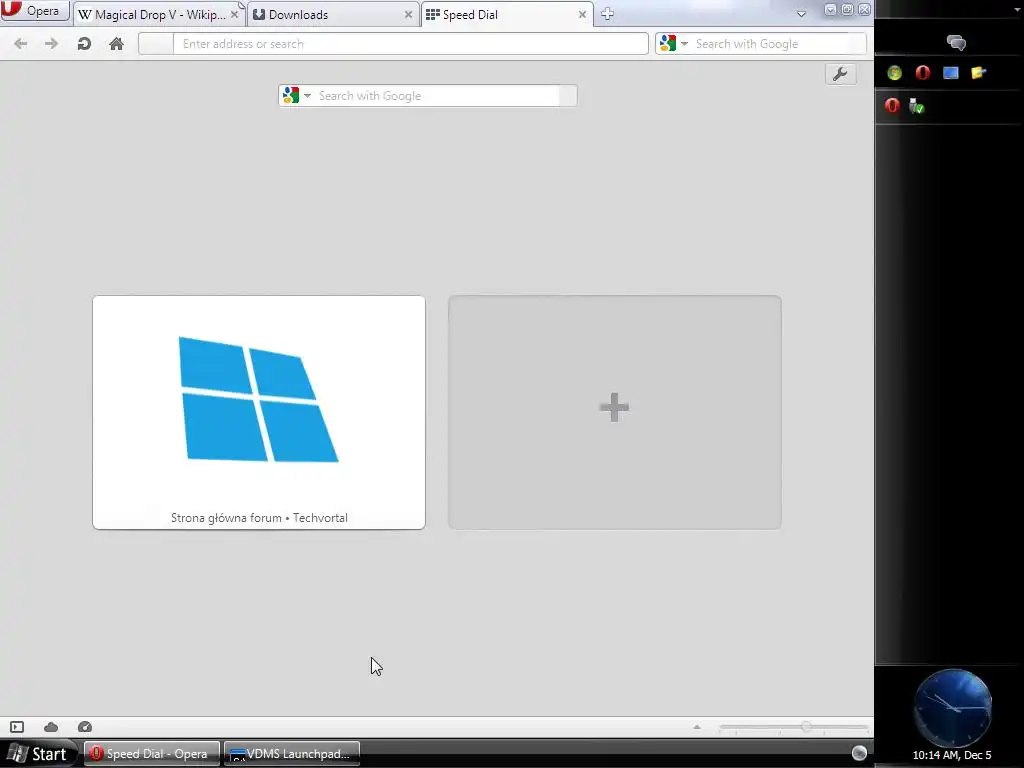
Task: Reload the current page
Action: point(84,44)
